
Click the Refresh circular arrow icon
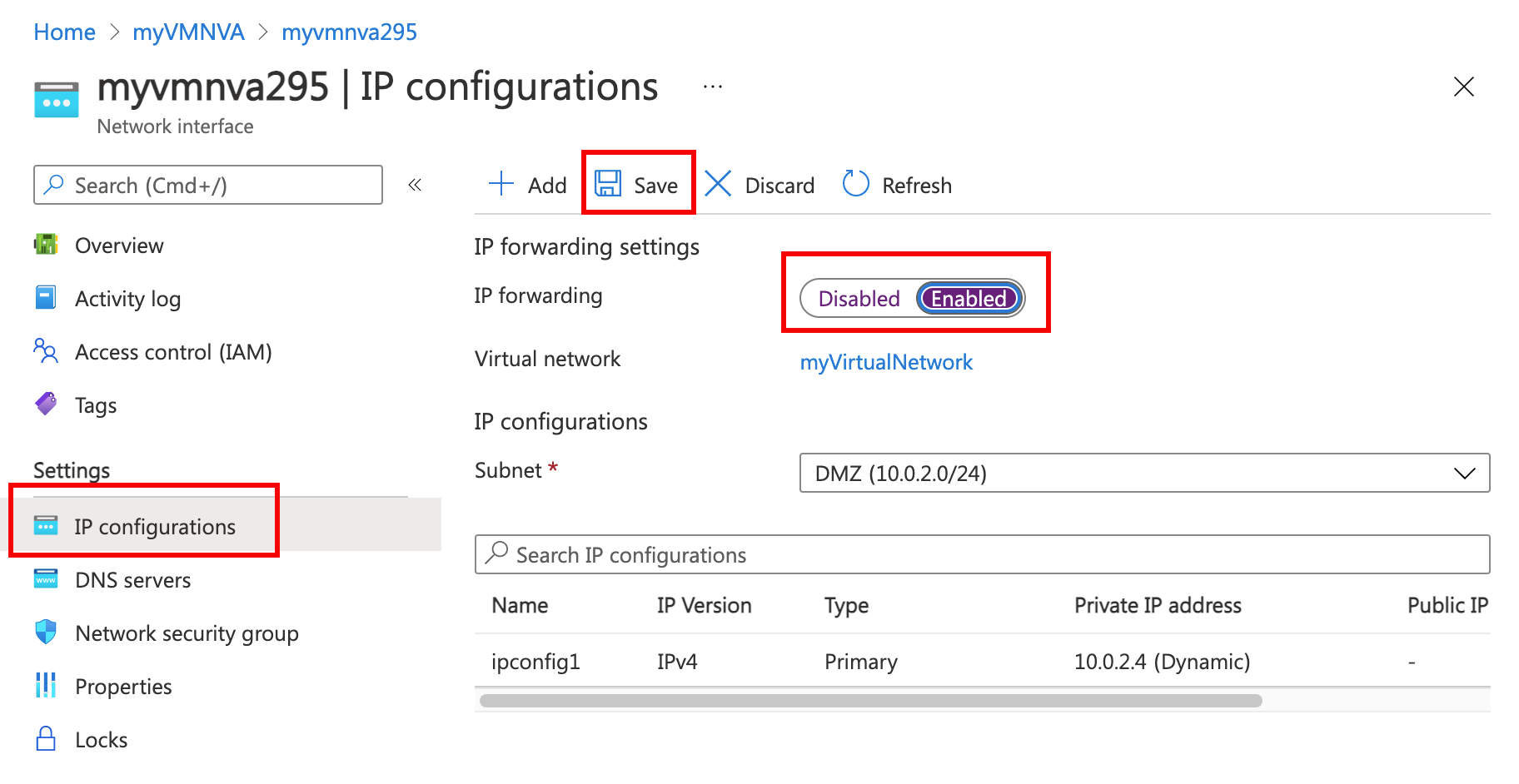pos(855,183)
